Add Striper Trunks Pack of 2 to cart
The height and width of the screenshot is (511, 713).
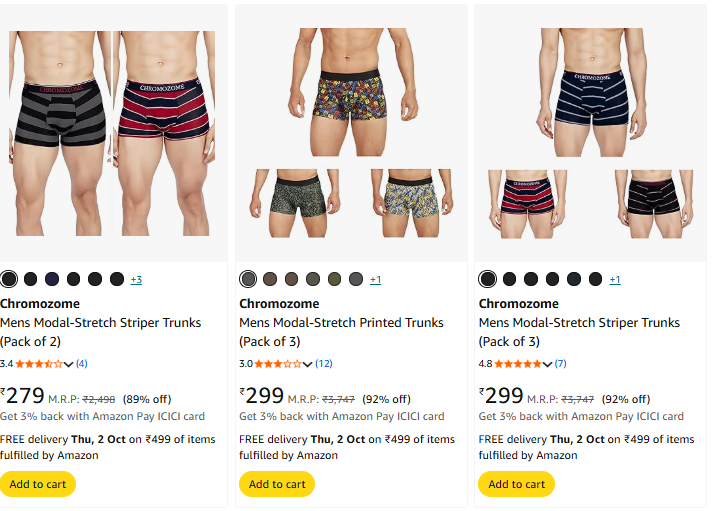(x=38, y=484)
